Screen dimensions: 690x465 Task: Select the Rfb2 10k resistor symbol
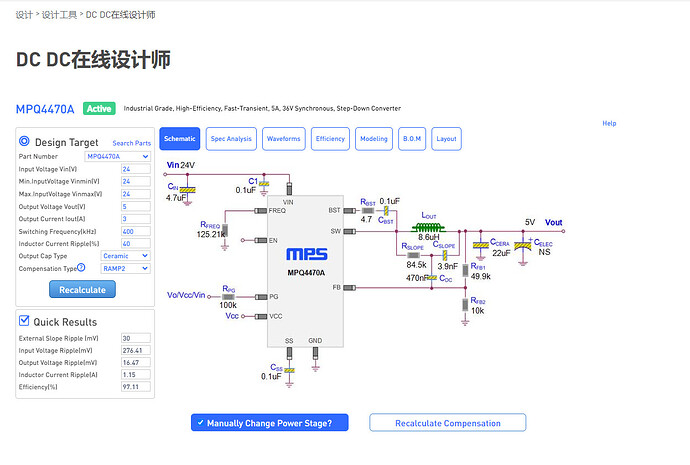pyautogui.click(x=465, y=304)
